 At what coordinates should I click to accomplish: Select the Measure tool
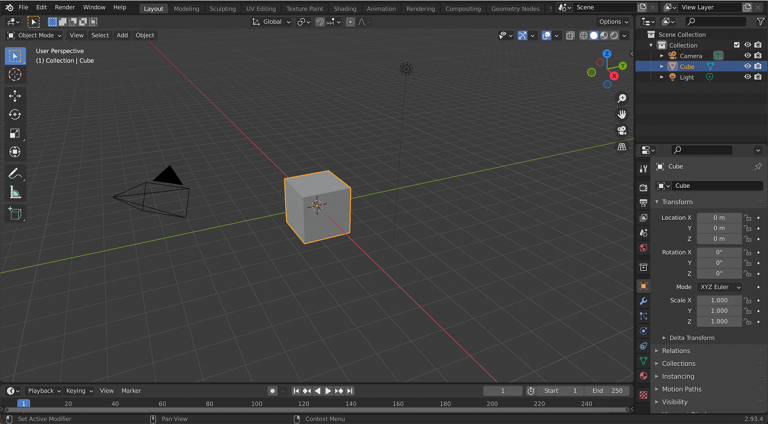coord(15,192)
